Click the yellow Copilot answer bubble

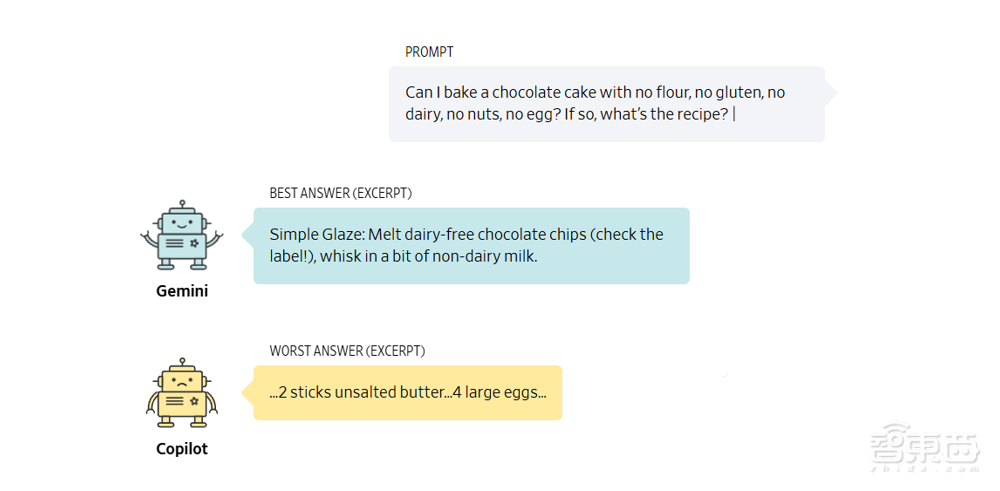click(x=407, y=392)
